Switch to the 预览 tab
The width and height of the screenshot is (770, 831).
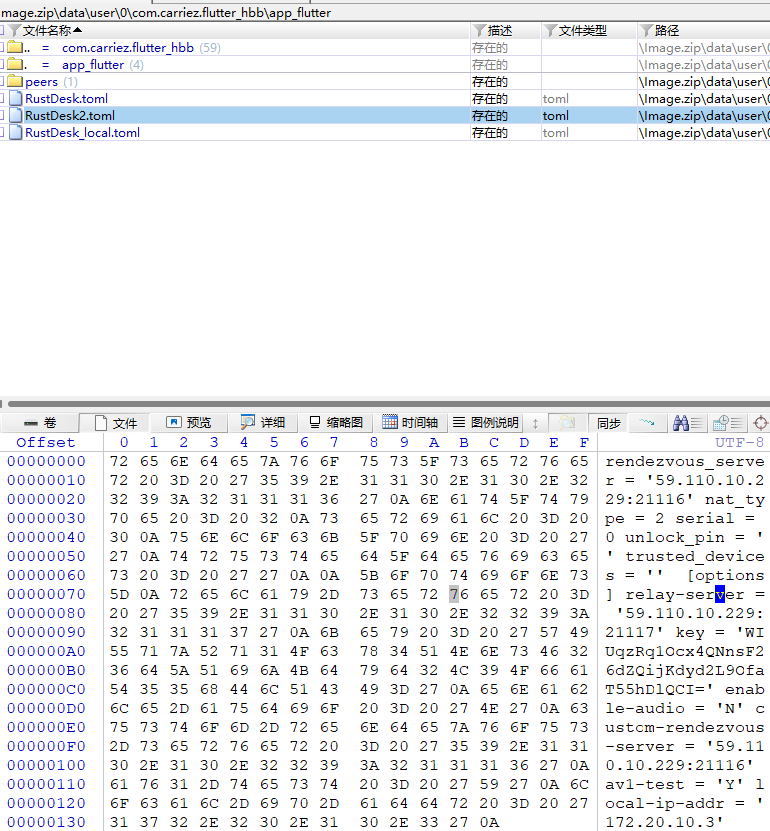[x=189, y=422]
